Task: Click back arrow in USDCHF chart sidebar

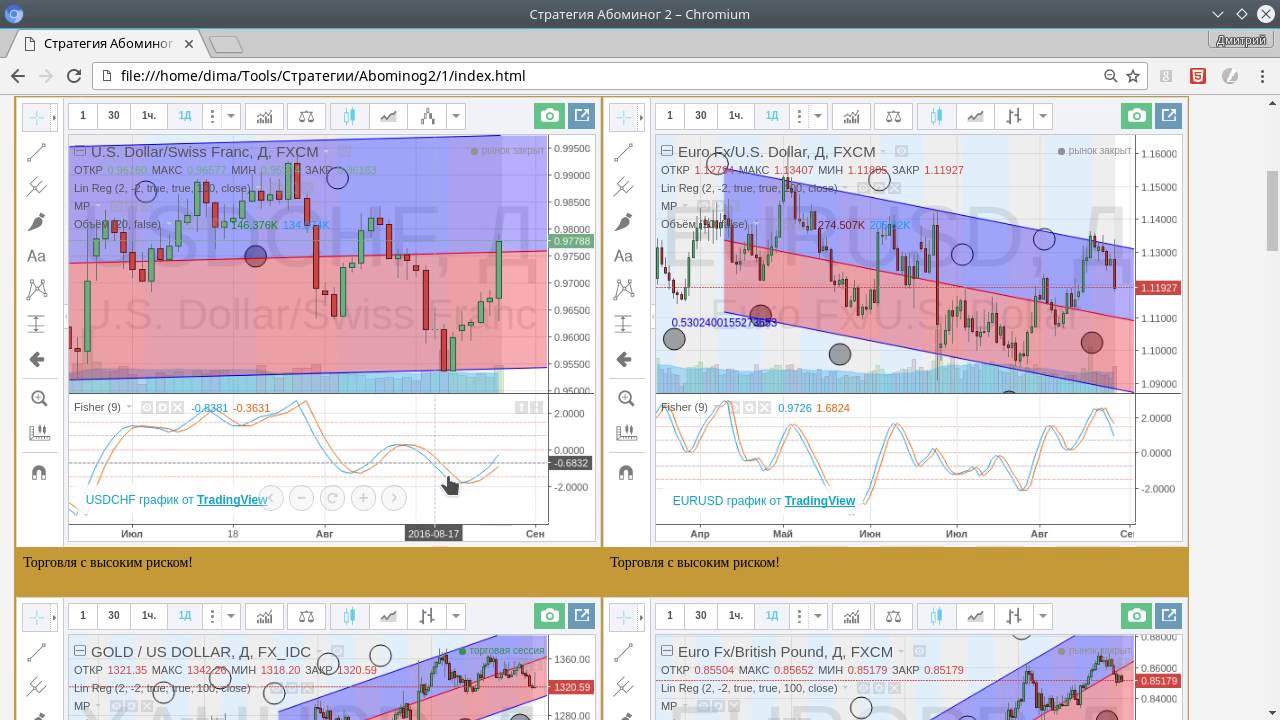Action: click(x=37, y=359)
